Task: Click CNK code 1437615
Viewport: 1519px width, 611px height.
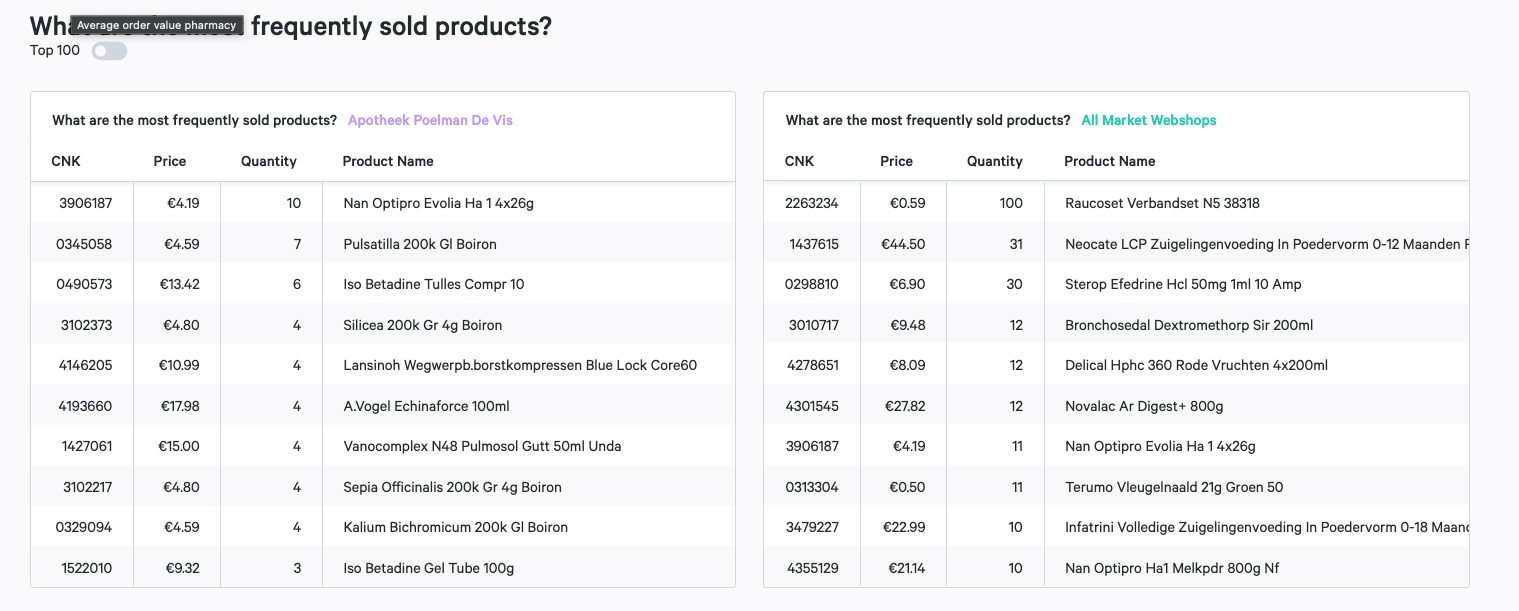Action: point(814,244)
